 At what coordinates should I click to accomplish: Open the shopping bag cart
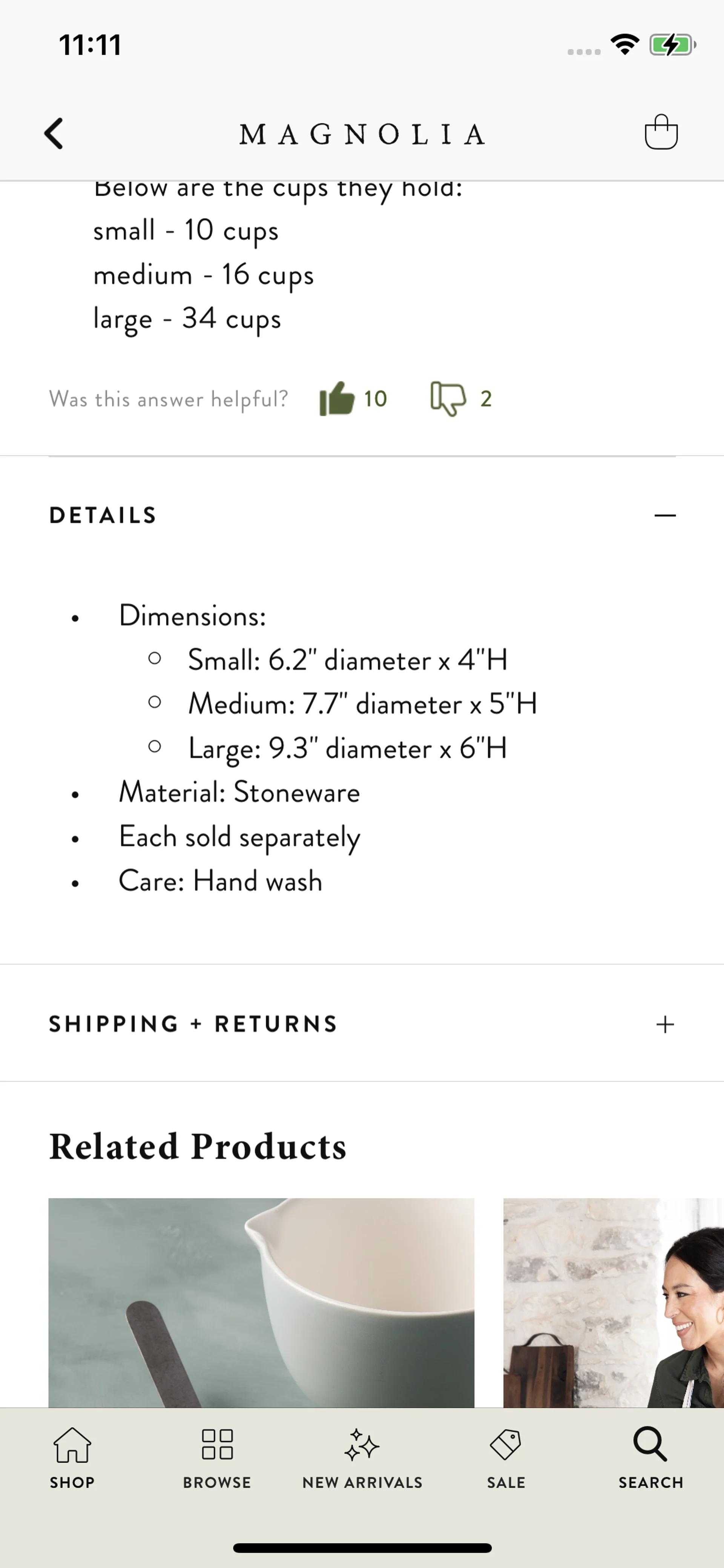pos(661,132)
